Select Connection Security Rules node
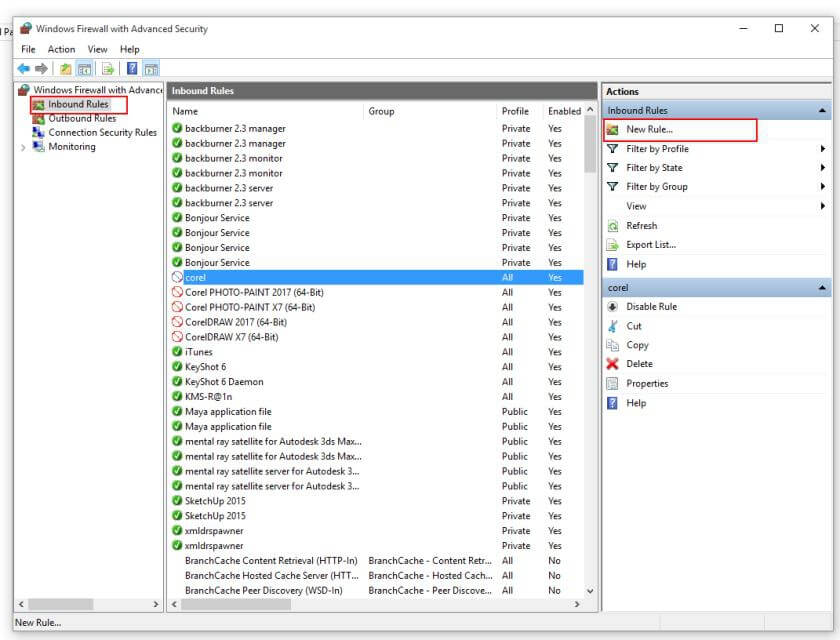 click(102, 132)
